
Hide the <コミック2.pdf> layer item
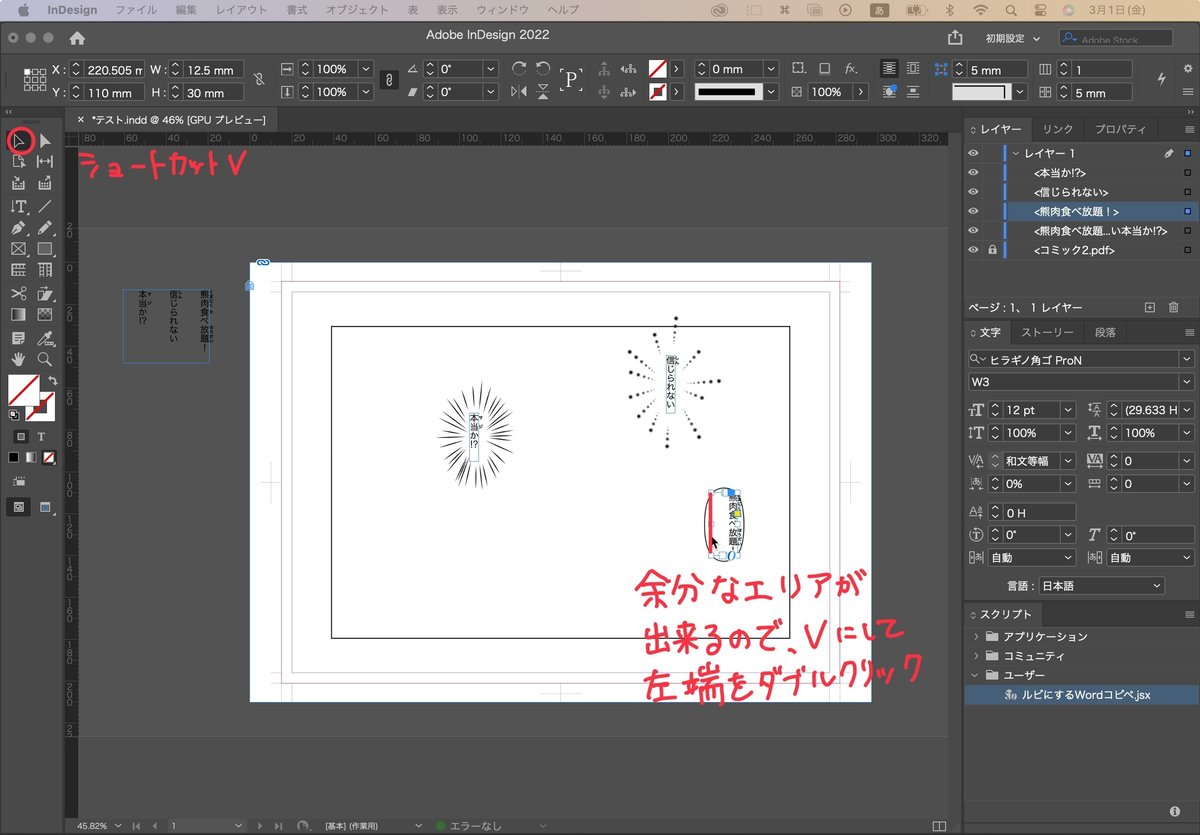coord(973,250)
